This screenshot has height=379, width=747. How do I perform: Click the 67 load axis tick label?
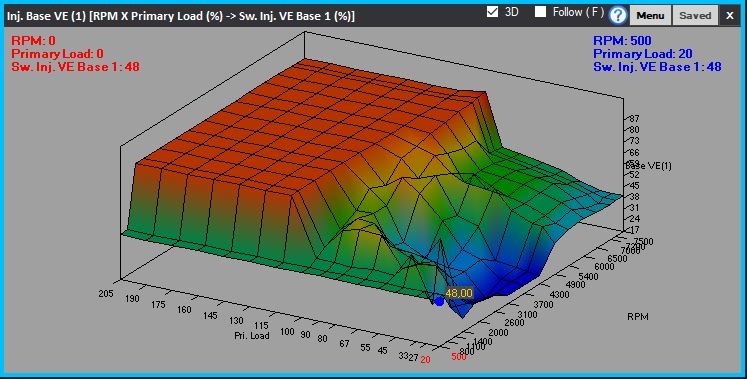344,343
